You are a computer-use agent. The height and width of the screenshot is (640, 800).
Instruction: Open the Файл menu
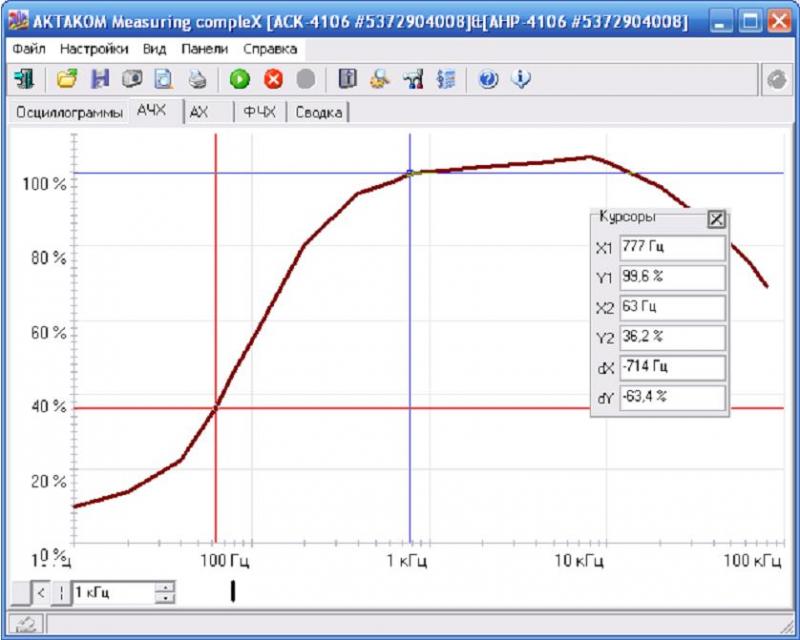point(29,48)
